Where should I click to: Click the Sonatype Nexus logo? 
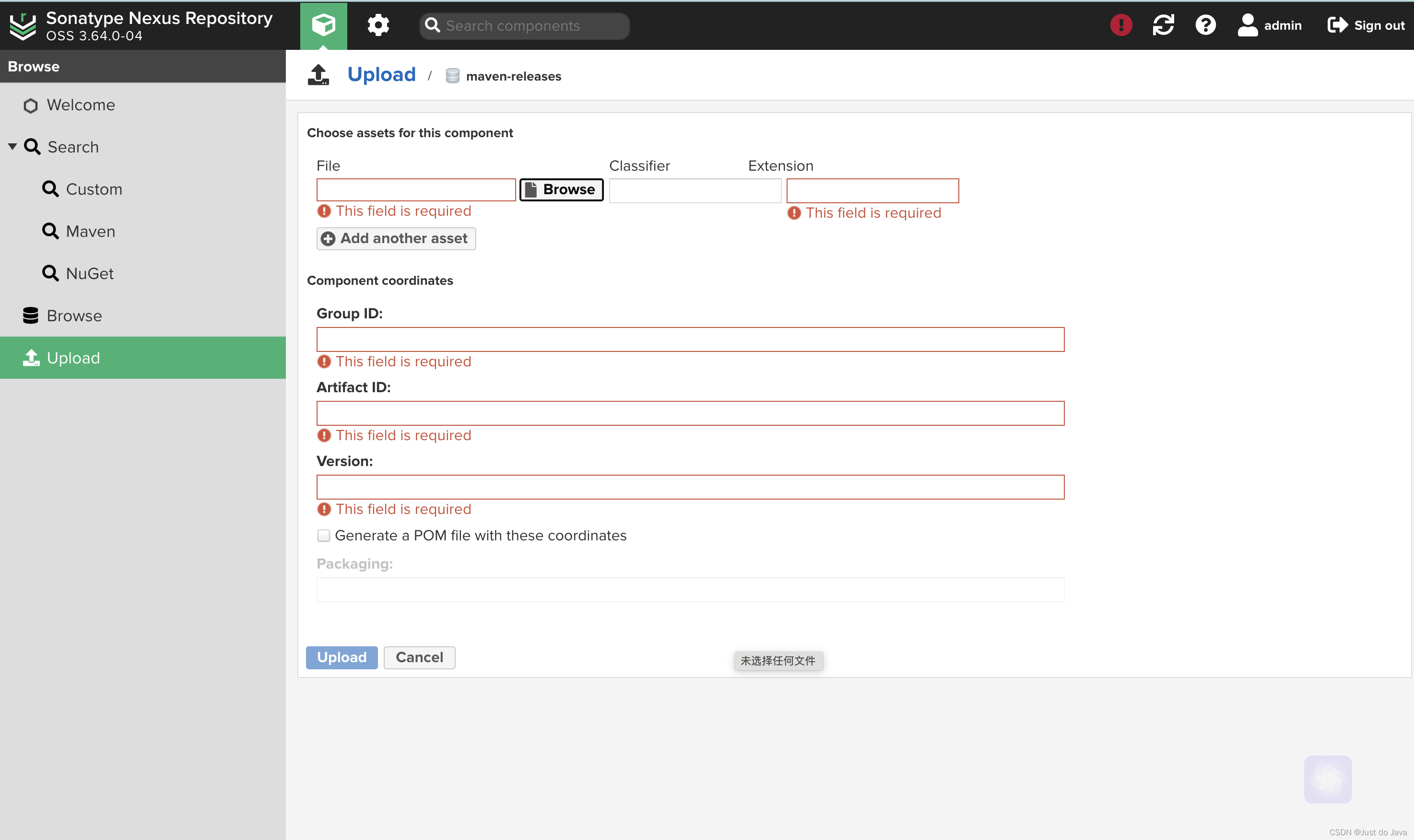(x=23, y=26)
